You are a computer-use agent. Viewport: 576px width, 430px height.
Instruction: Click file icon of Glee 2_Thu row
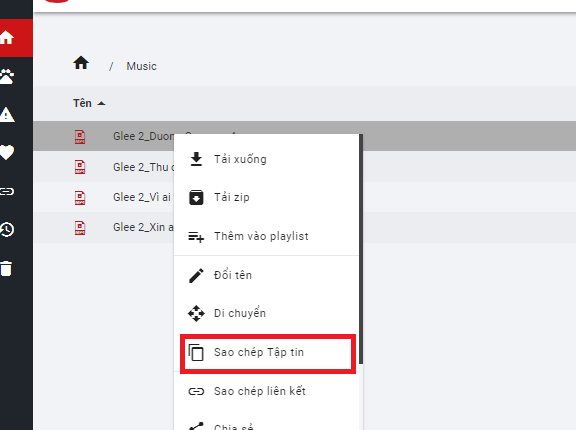(80, 167)
